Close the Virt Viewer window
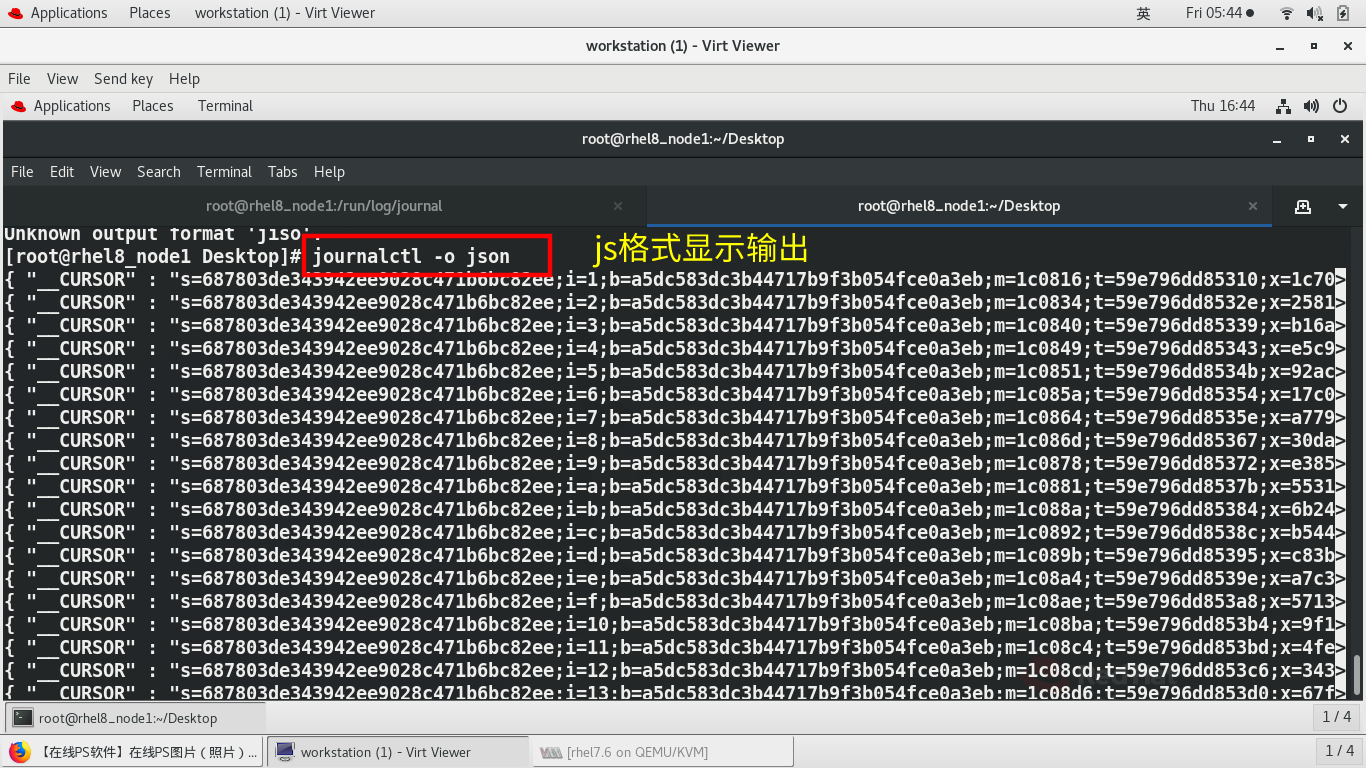The height and width of the screenshot is (768, 1366). tap(1347, 46)
